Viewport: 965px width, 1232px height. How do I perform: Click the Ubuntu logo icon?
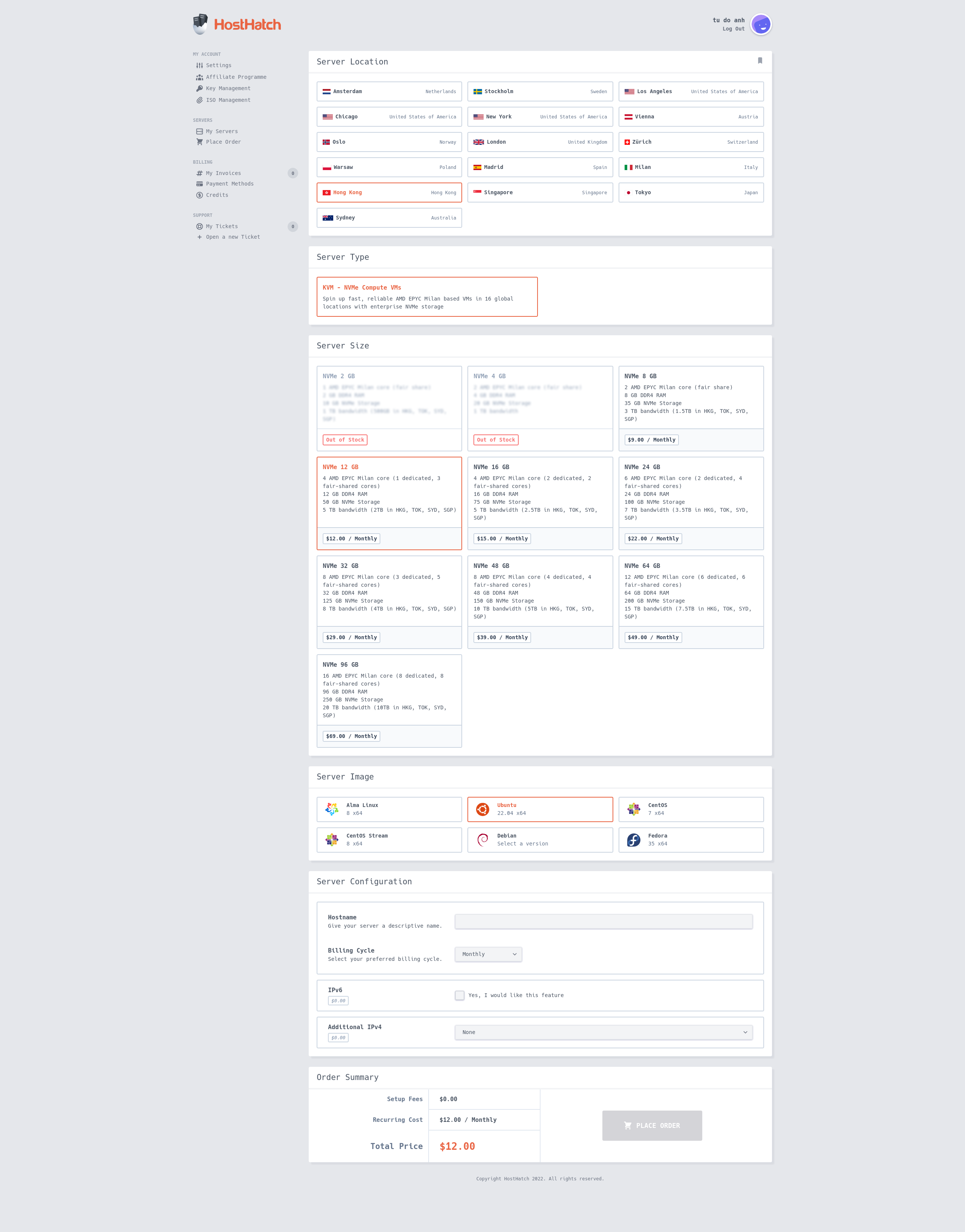pos(482,809)
